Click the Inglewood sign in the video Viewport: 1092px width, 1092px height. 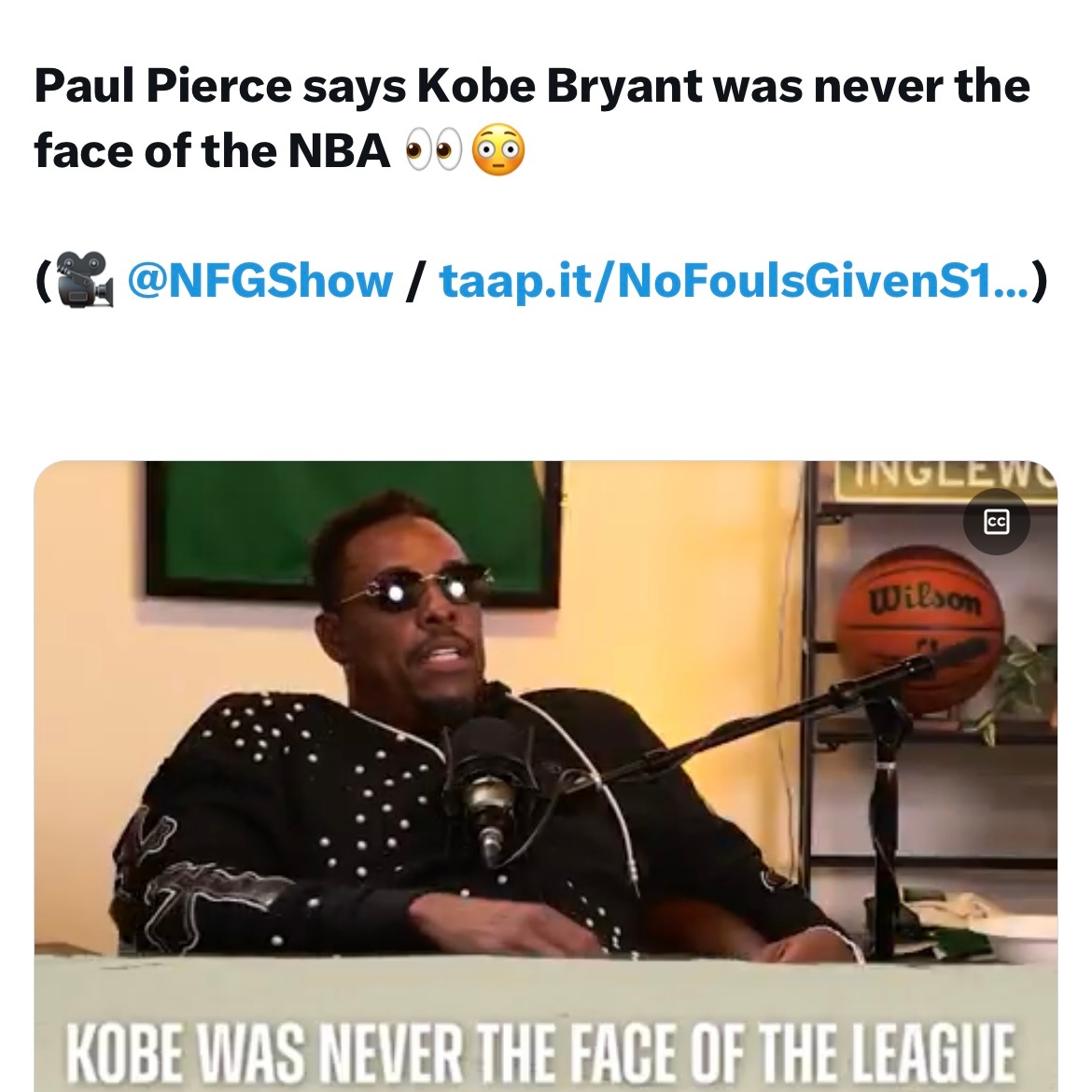coord(947,479)
